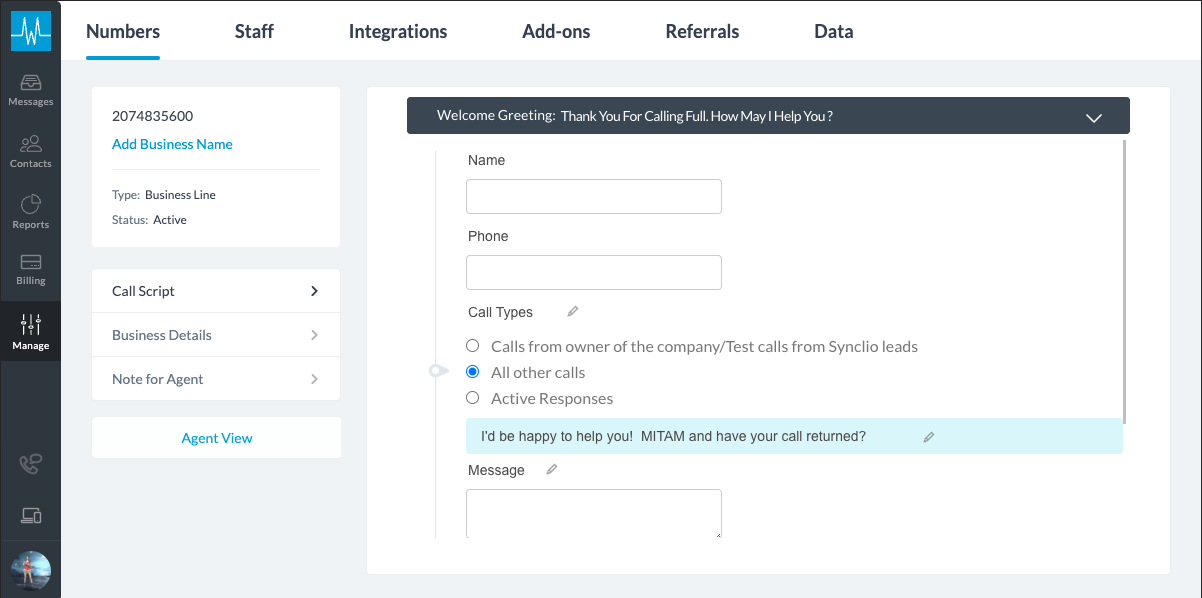The height and width of the screenshot is (598, 1202).
Task: Select the Active Responses option
Action: coord(472,397)
